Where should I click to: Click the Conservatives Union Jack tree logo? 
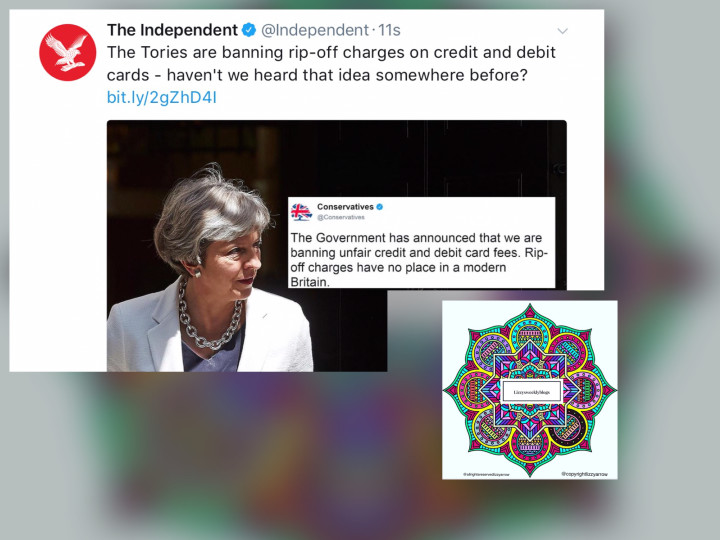click(301, 212)
